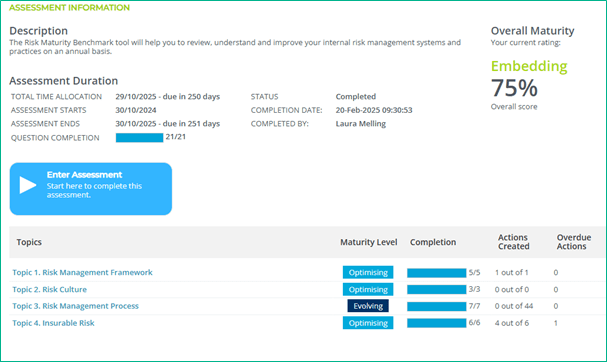607x362 pixels.
Task: Click the Actions Created column header
Action: click(513, 242)
